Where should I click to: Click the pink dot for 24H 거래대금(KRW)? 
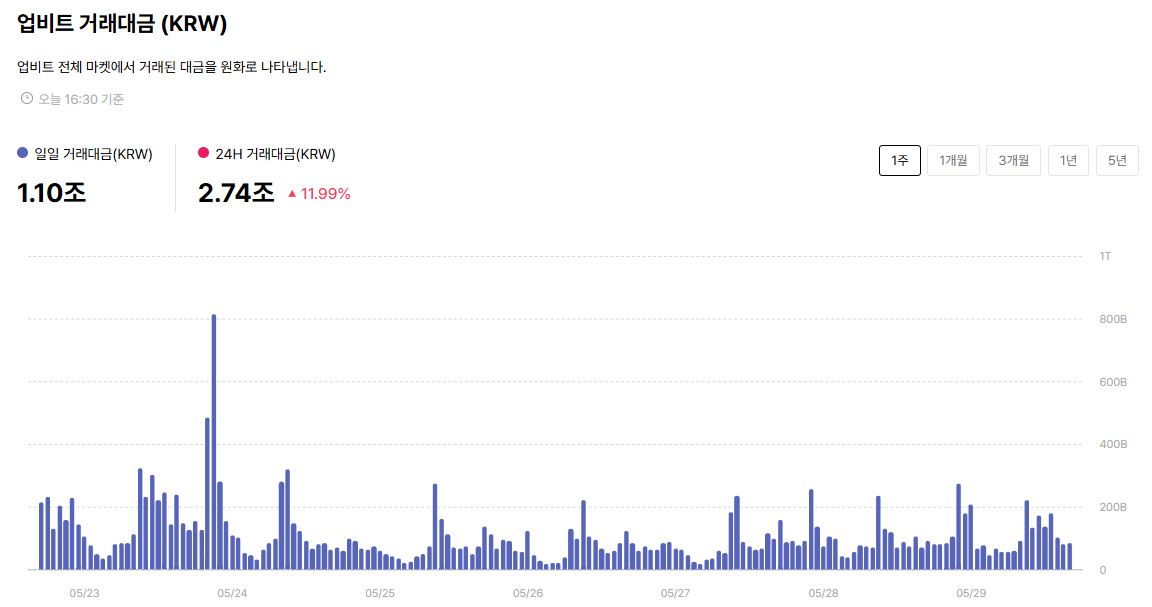pos(204,153)
